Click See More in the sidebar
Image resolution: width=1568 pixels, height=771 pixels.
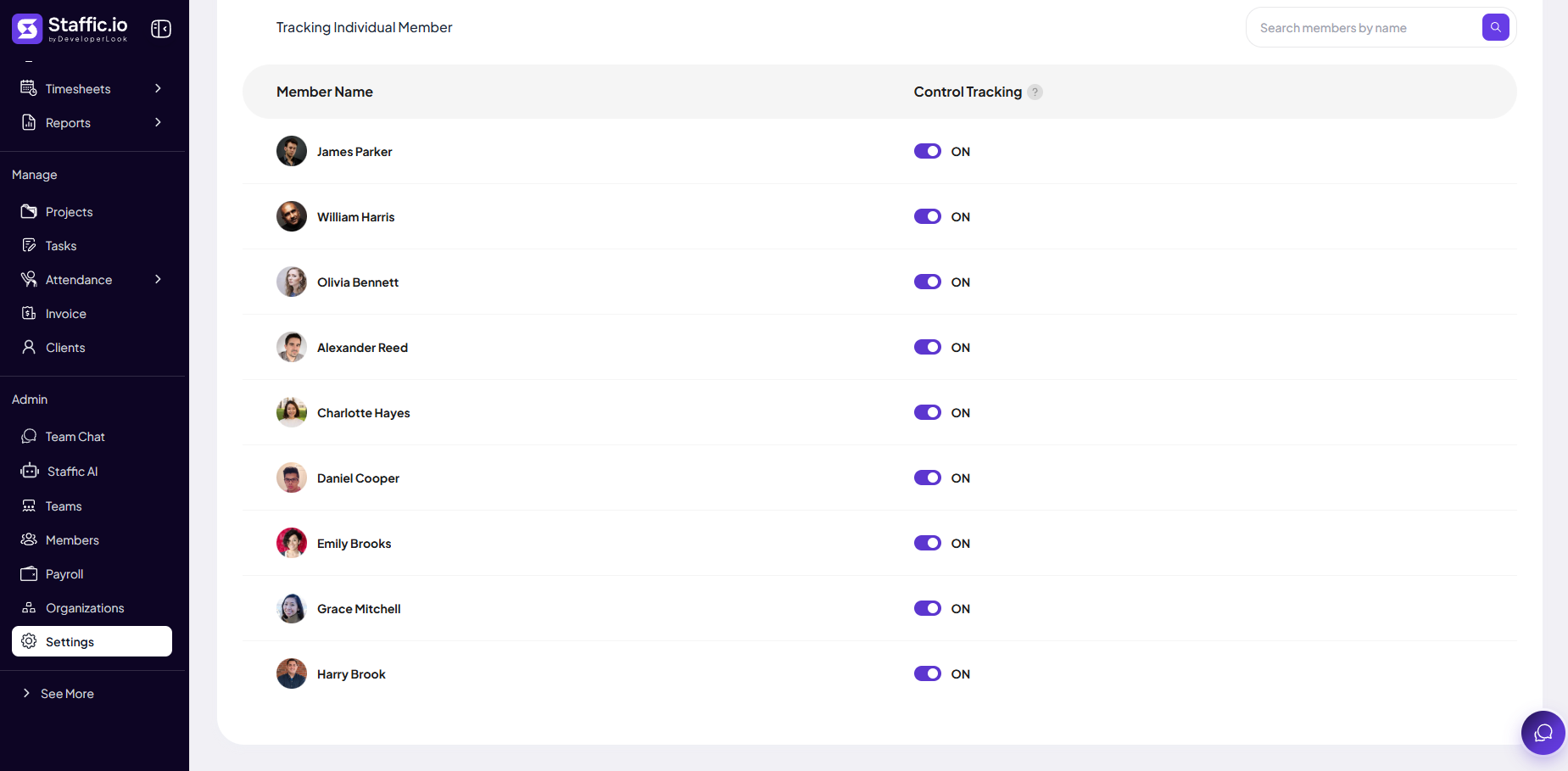click(67, 693)
